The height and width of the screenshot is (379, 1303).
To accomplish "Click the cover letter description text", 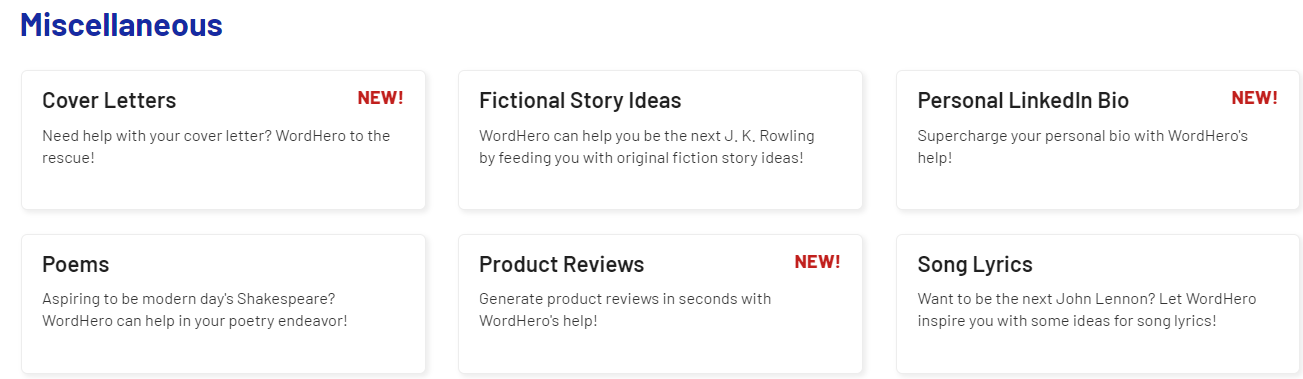I will [216, 146].
